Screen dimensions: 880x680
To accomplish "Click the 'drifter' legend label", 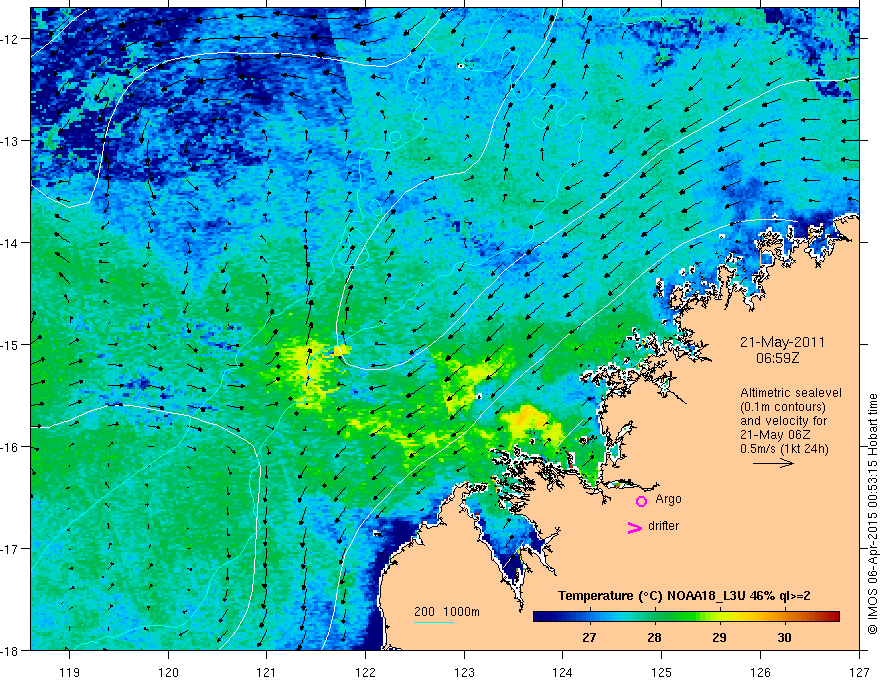I will [663, 526].
